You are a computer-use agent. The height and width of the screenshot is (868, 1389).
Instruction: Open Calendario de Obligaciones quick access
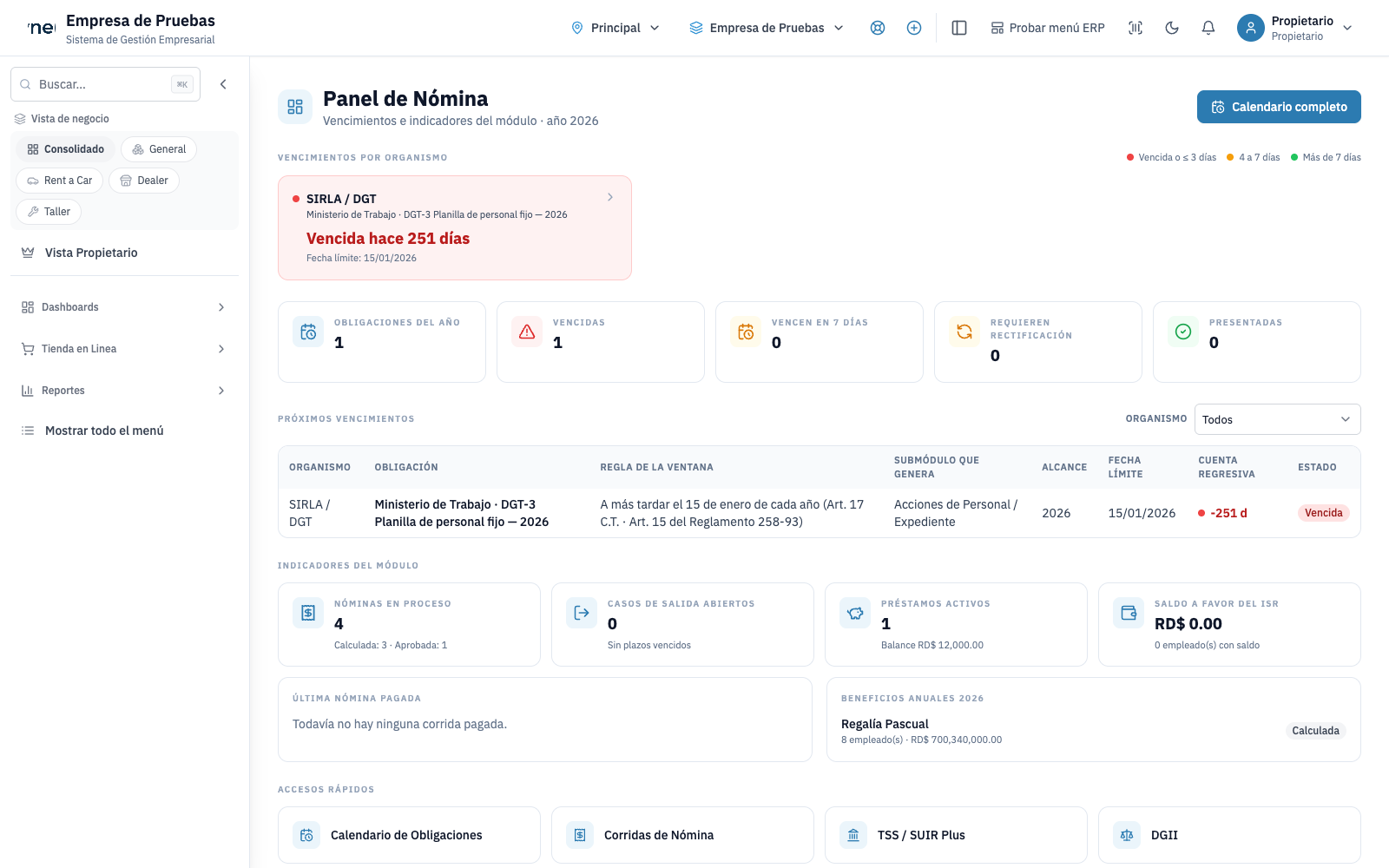pyautogui.click(x=409, y=835)
